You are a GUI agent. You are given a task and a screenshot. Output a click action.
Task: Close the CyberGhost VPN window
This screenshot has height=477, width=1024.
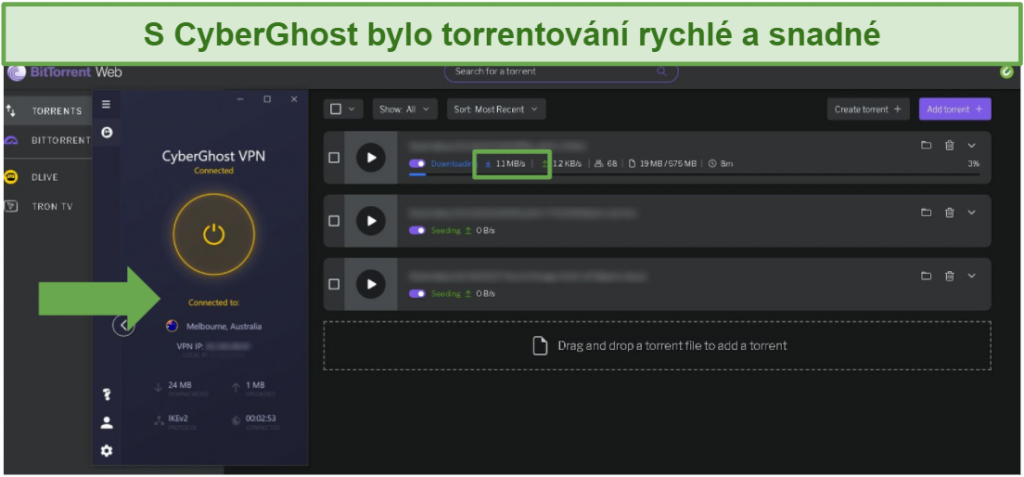click(294, 99)
